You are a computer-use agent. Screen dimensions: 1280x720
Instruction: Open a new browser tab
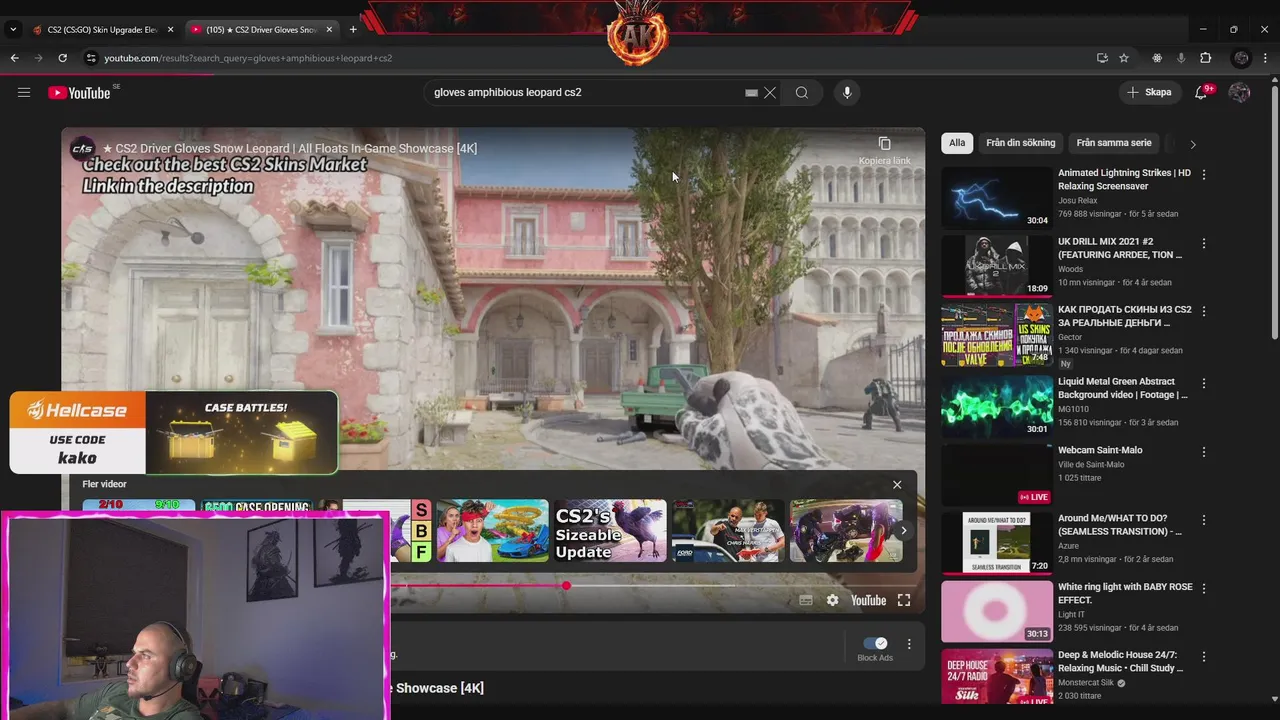tap(353, 30)
